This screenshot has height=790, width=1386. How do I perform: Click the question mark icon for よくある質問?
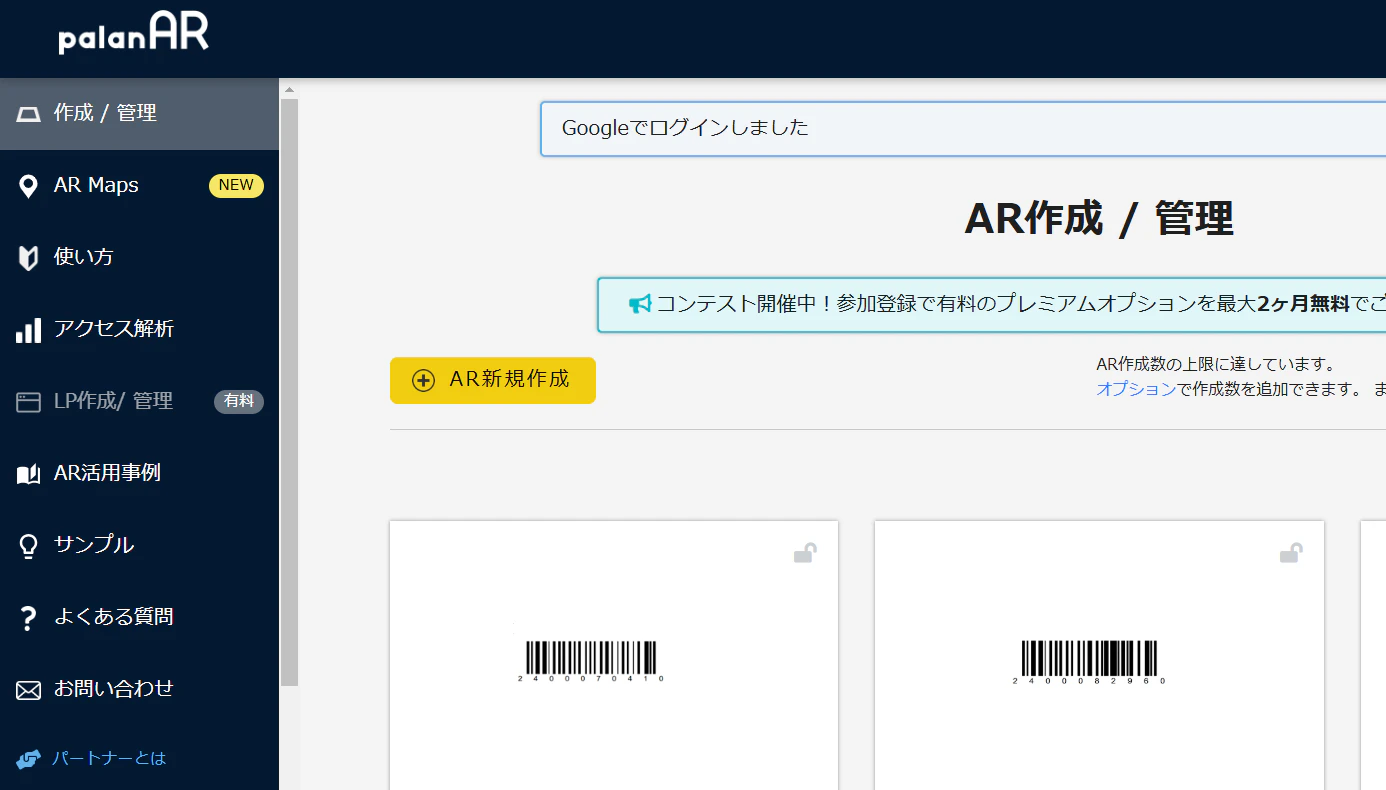(28, 619)
